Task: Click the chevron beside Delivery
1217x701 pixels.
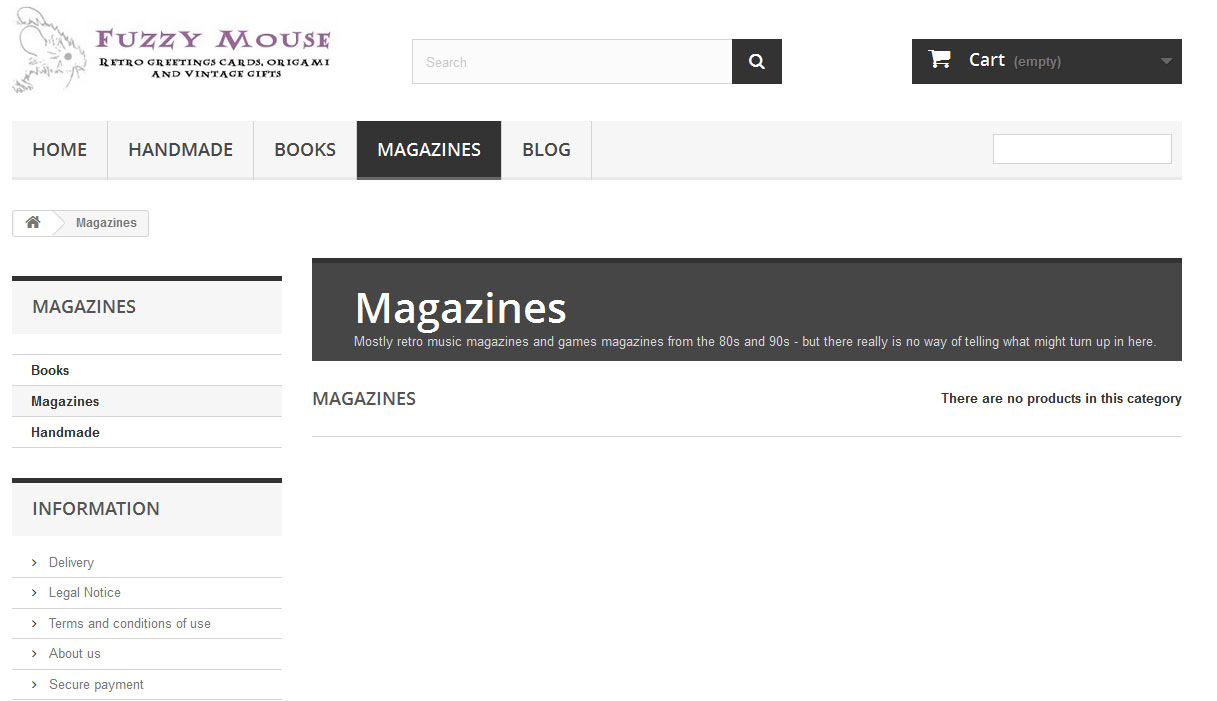Action: 34,563
